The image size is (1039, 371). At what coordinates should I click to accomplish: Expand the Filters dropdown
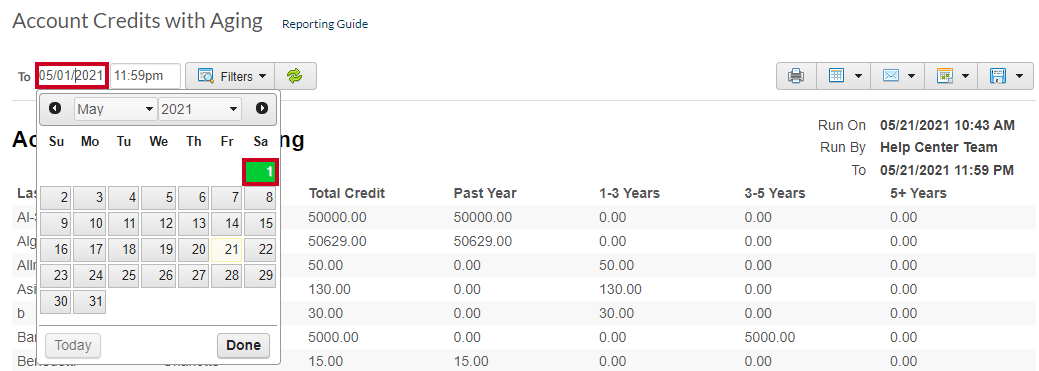(230, 76)
